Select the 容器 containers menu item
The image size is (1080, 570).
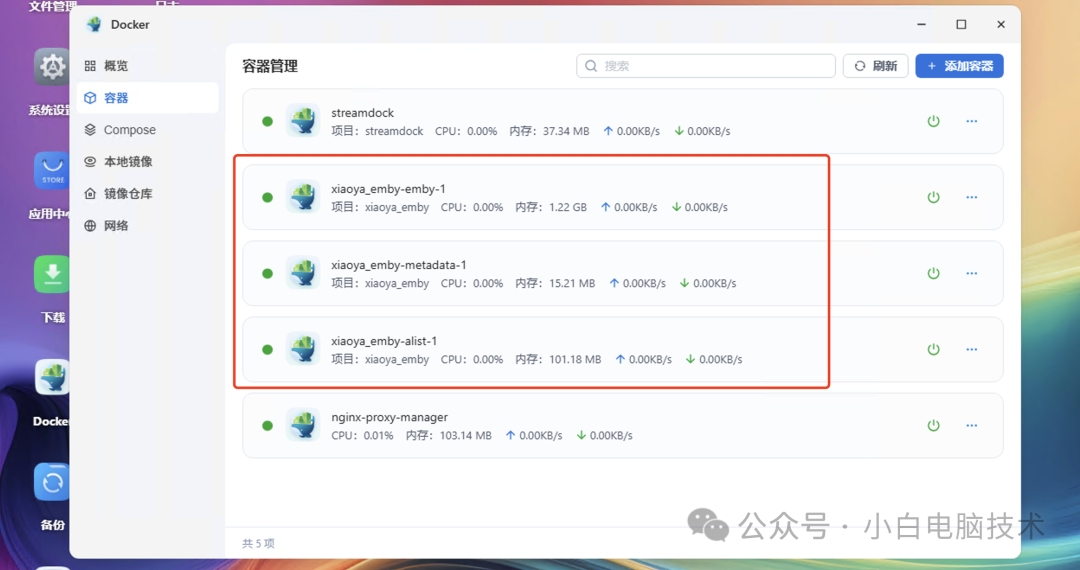click(147, 98)
